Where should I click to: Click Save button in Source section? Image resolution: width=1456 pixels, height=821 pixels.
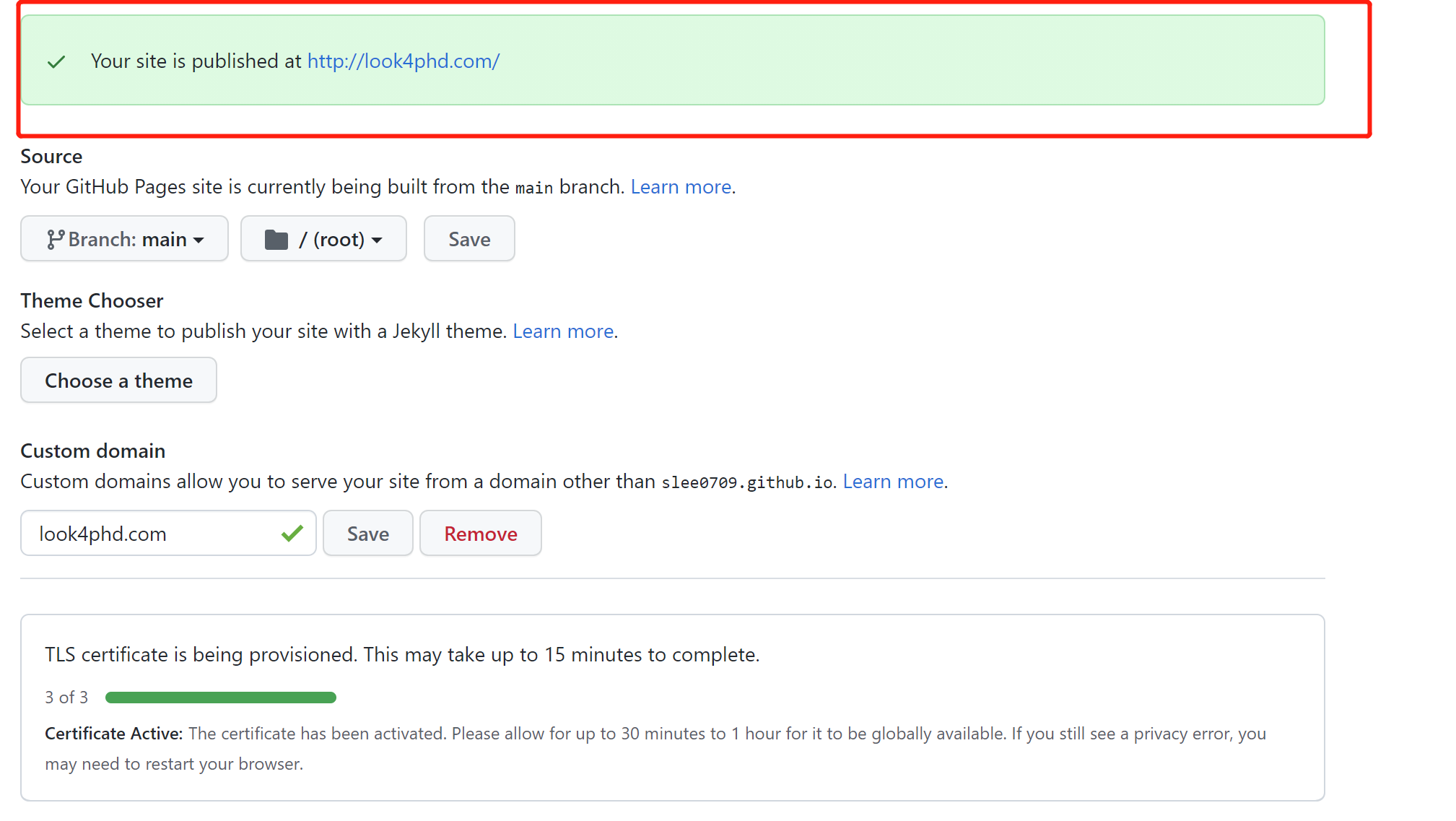point(469,239)
